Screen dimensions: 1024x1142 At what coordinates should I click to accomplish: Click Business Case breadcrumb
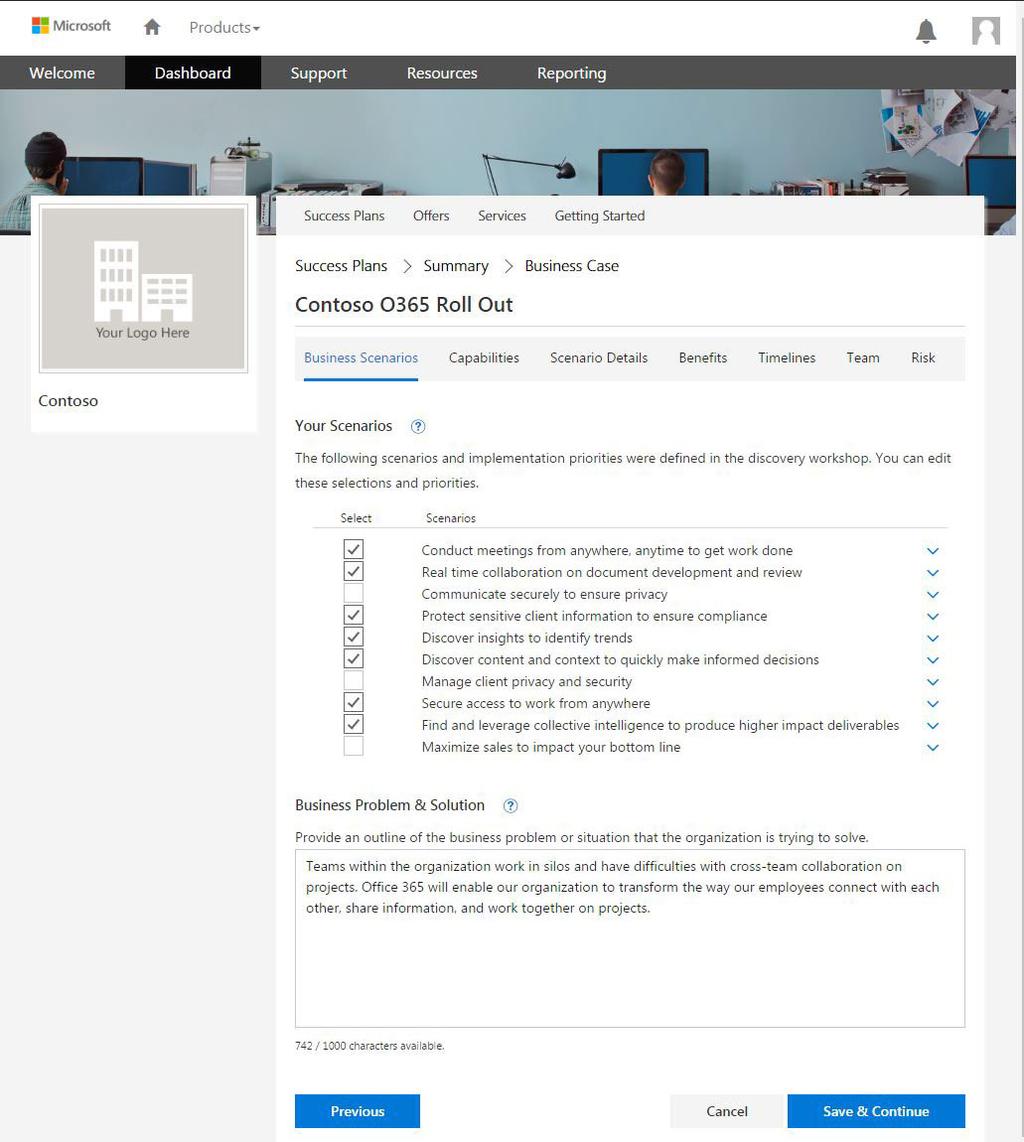[572, 266]
